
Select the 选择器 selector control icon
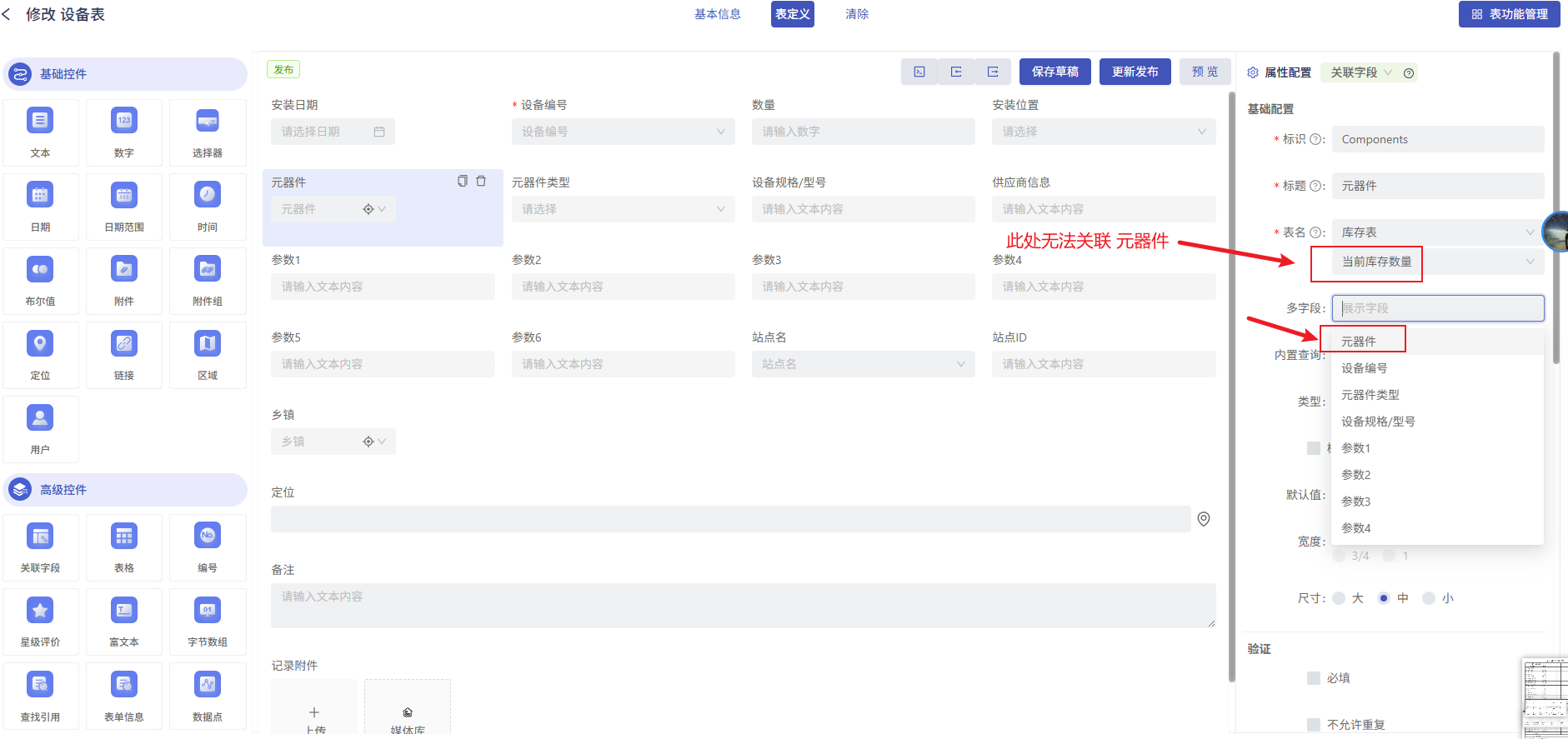(x=208, y=121)
